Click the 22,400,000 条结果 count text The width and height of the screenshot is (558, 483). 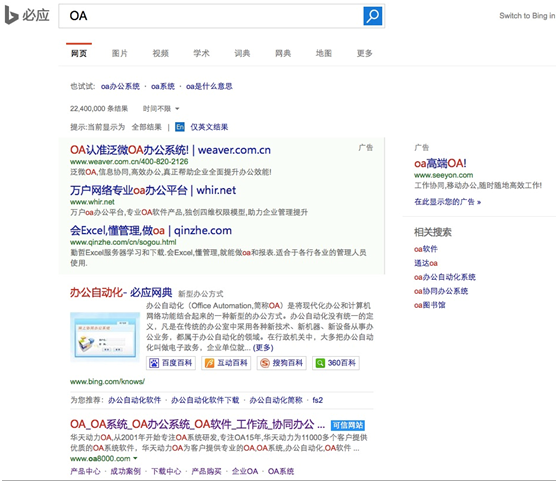99,109
